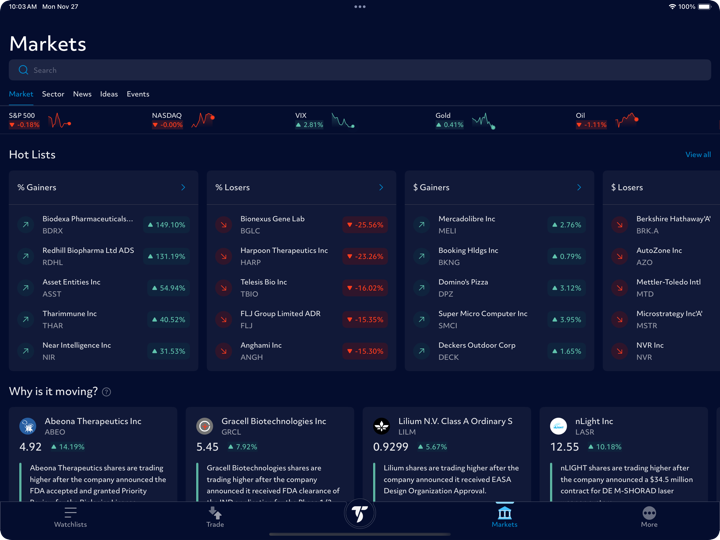Tap the magnifier icon in search bar
720x540 pixels.
click(23, 70)
